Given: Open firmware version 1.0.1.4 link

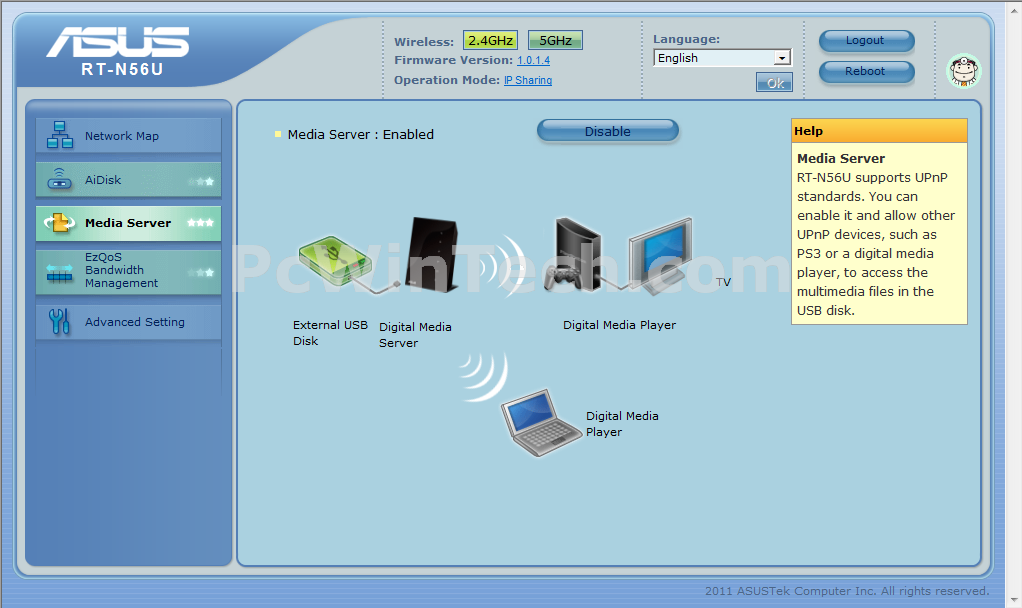Looking at the screenshot, I should [533, 61].
